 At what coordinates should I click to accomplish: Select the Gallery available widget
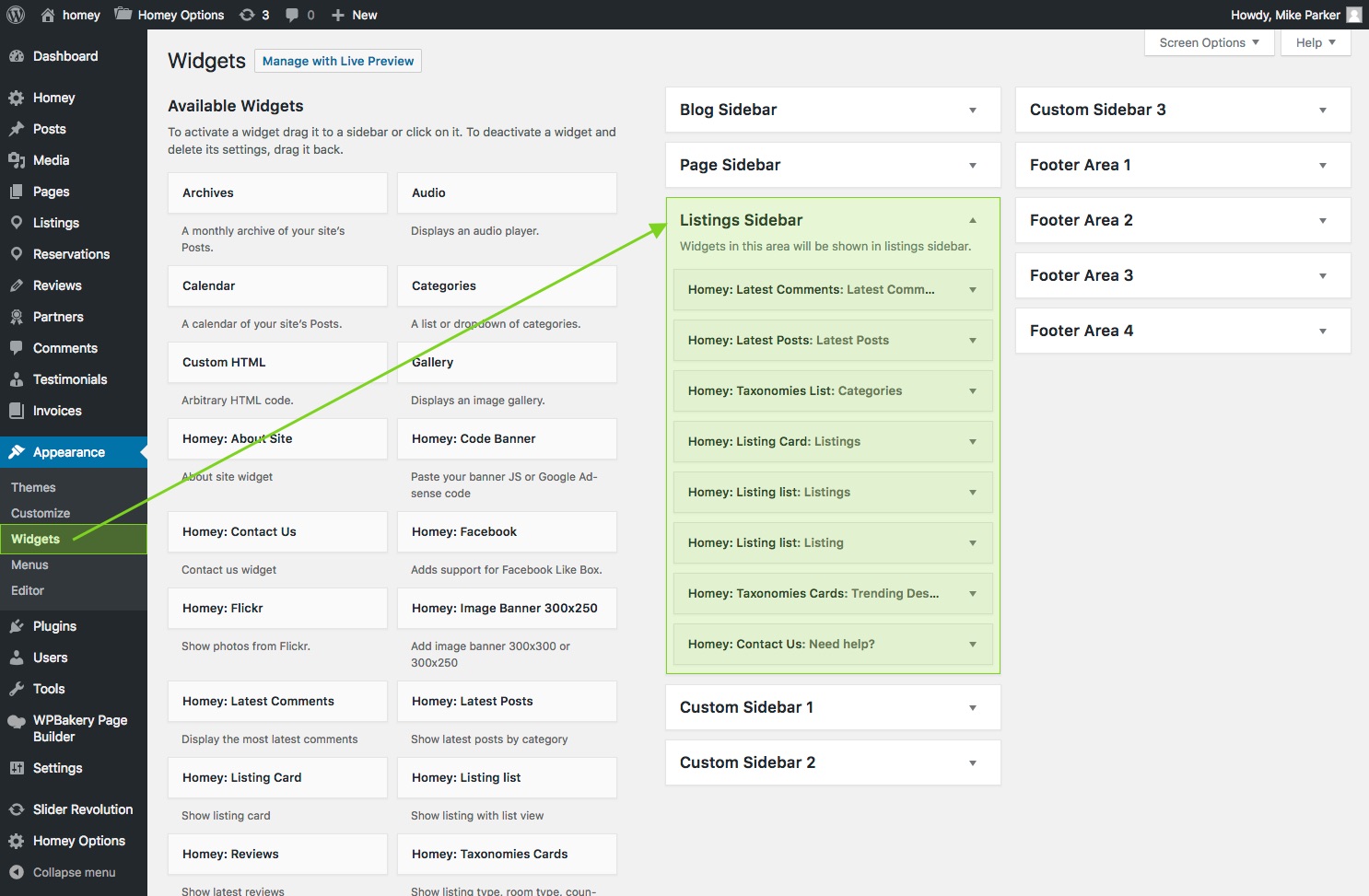507,362
